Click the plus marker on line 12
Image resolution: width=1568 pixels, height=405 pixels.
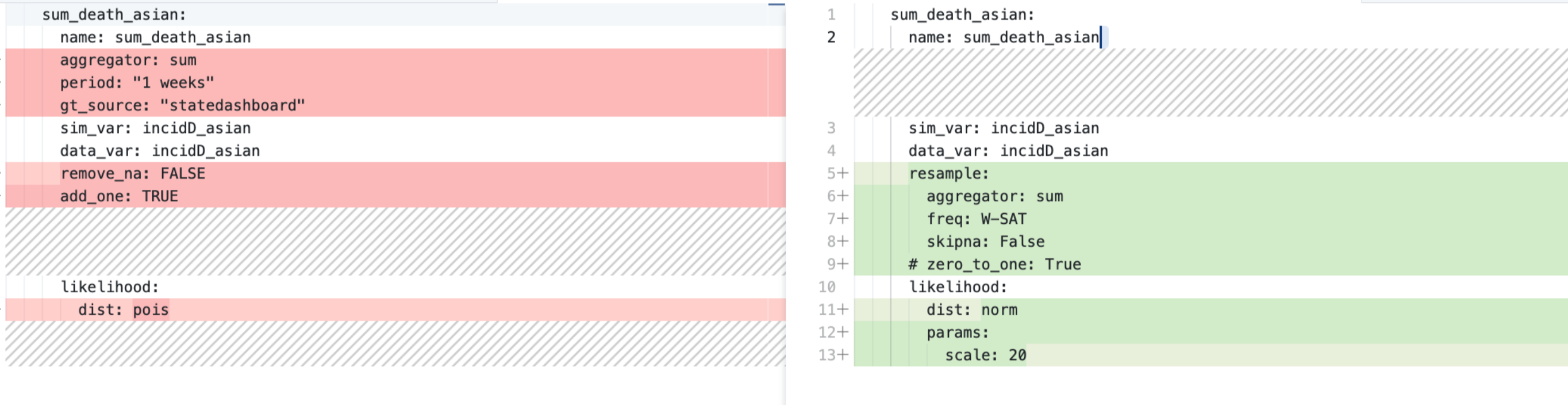(843, 333)
